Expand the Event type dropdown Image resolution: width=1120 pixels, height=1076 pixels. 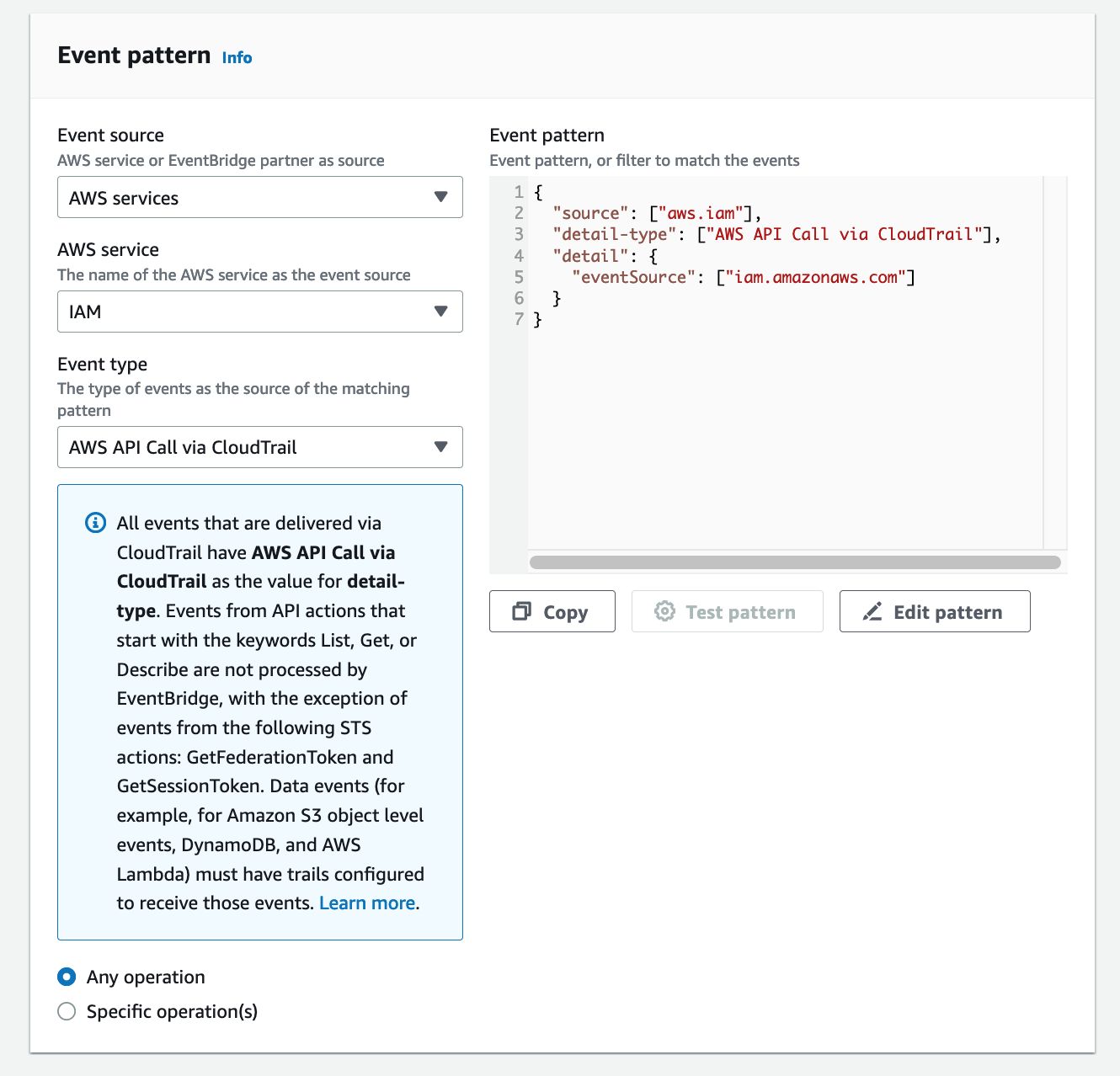pyautogui.click(x=259, y=447)
